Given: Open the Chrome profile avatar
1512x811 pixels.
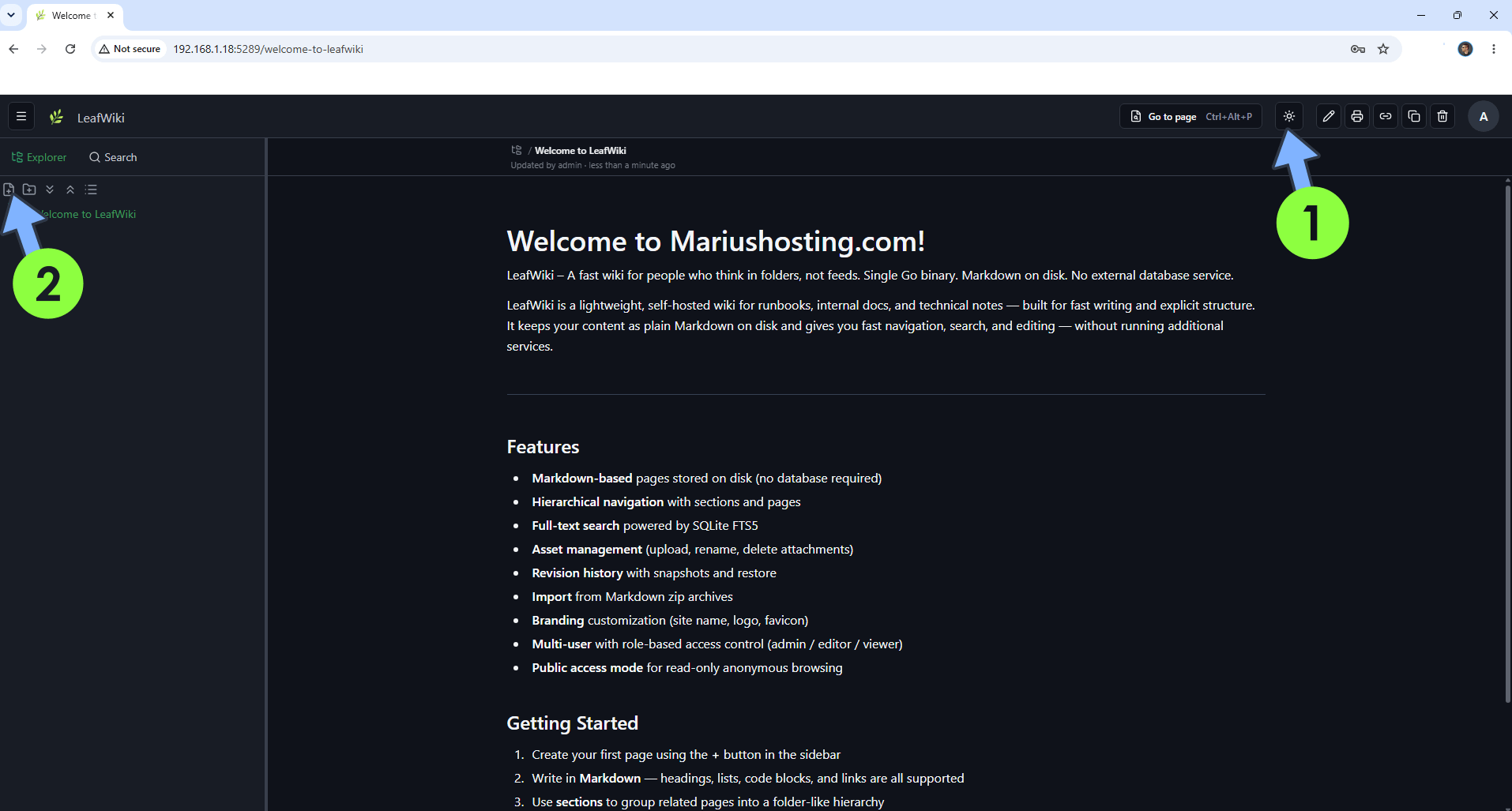Looking at the screenshot, I should click(x=1465, y=49).
